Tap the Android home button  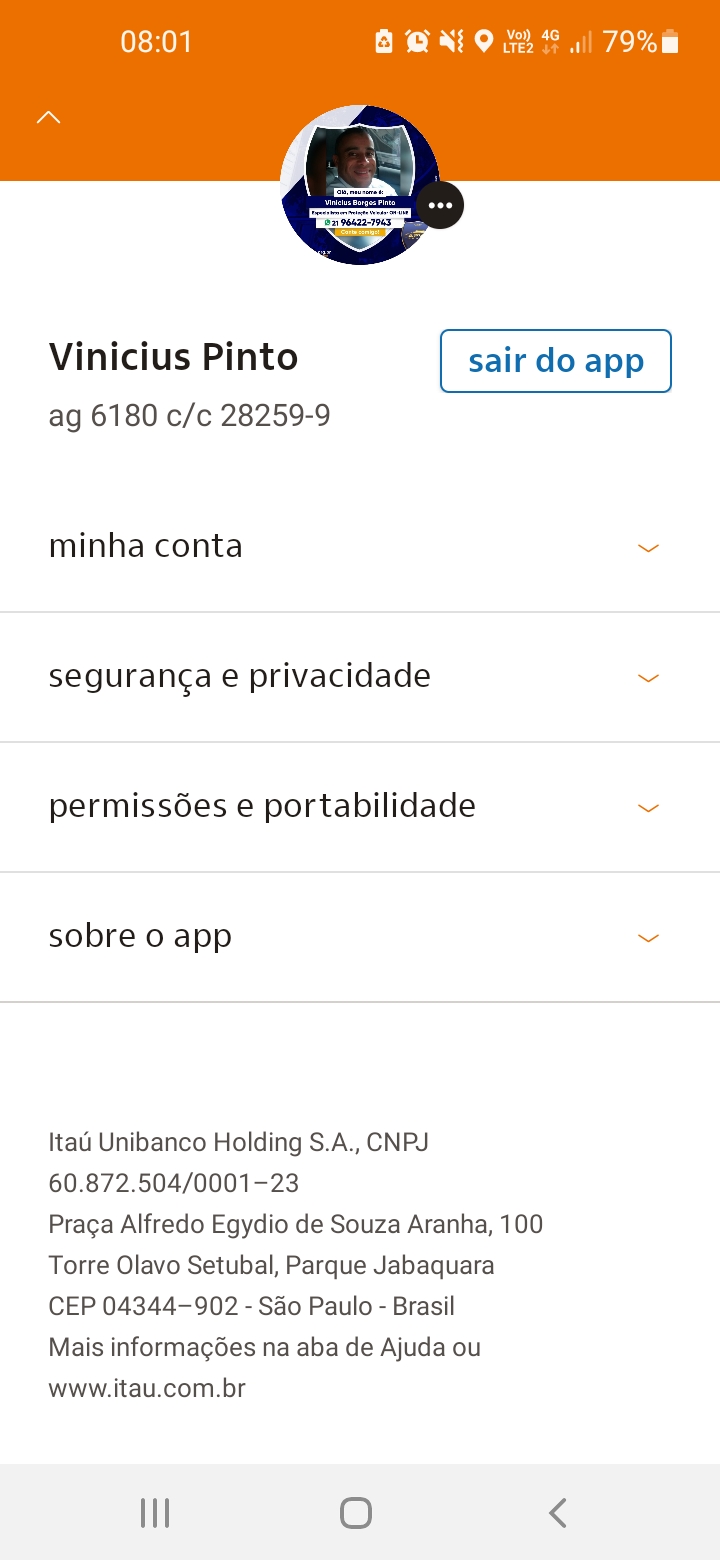pyautogui.click(x=356, y=1513)
